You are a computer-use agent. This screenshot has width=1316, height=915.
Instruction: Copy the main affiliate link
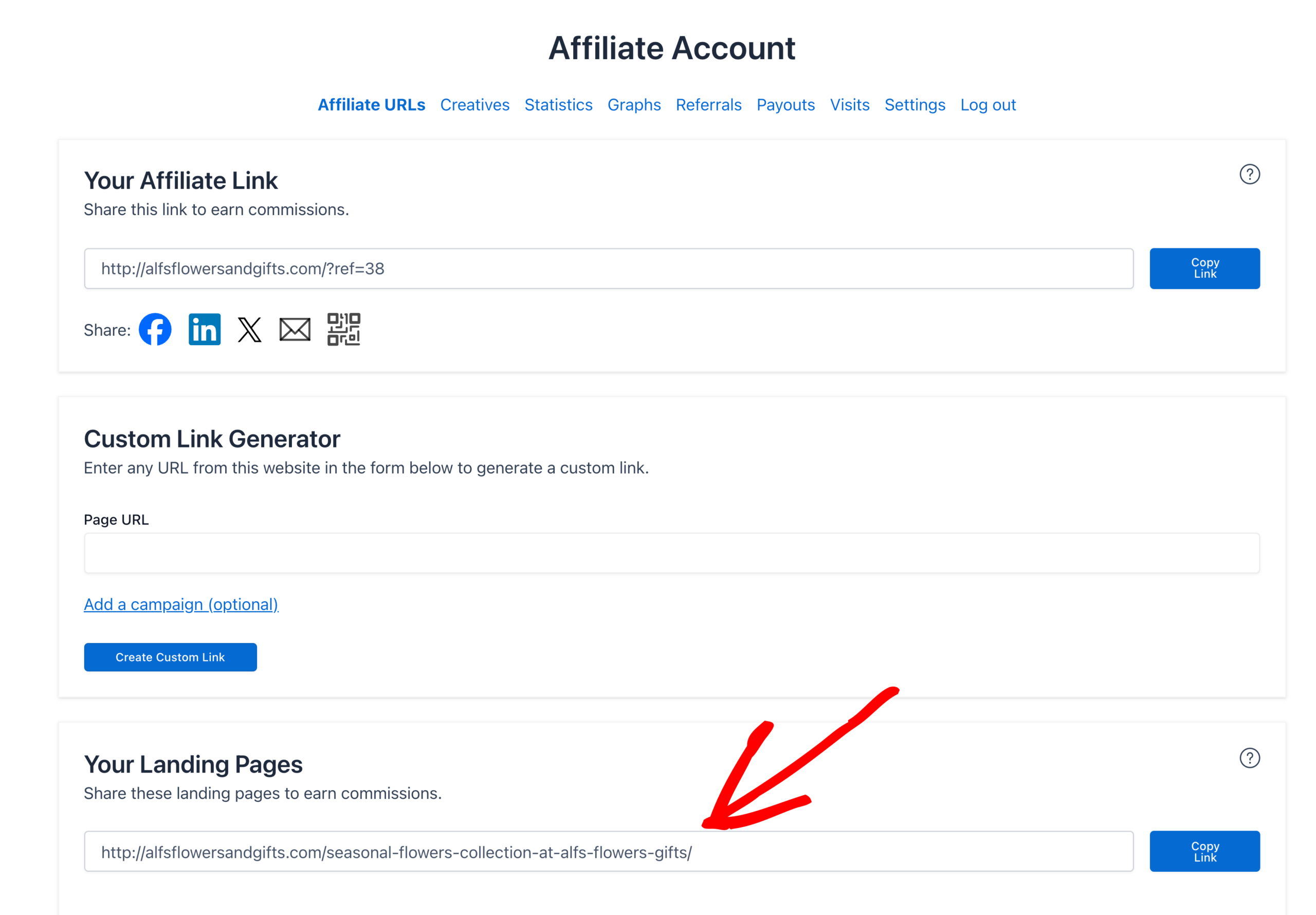tap(1204, 268)
